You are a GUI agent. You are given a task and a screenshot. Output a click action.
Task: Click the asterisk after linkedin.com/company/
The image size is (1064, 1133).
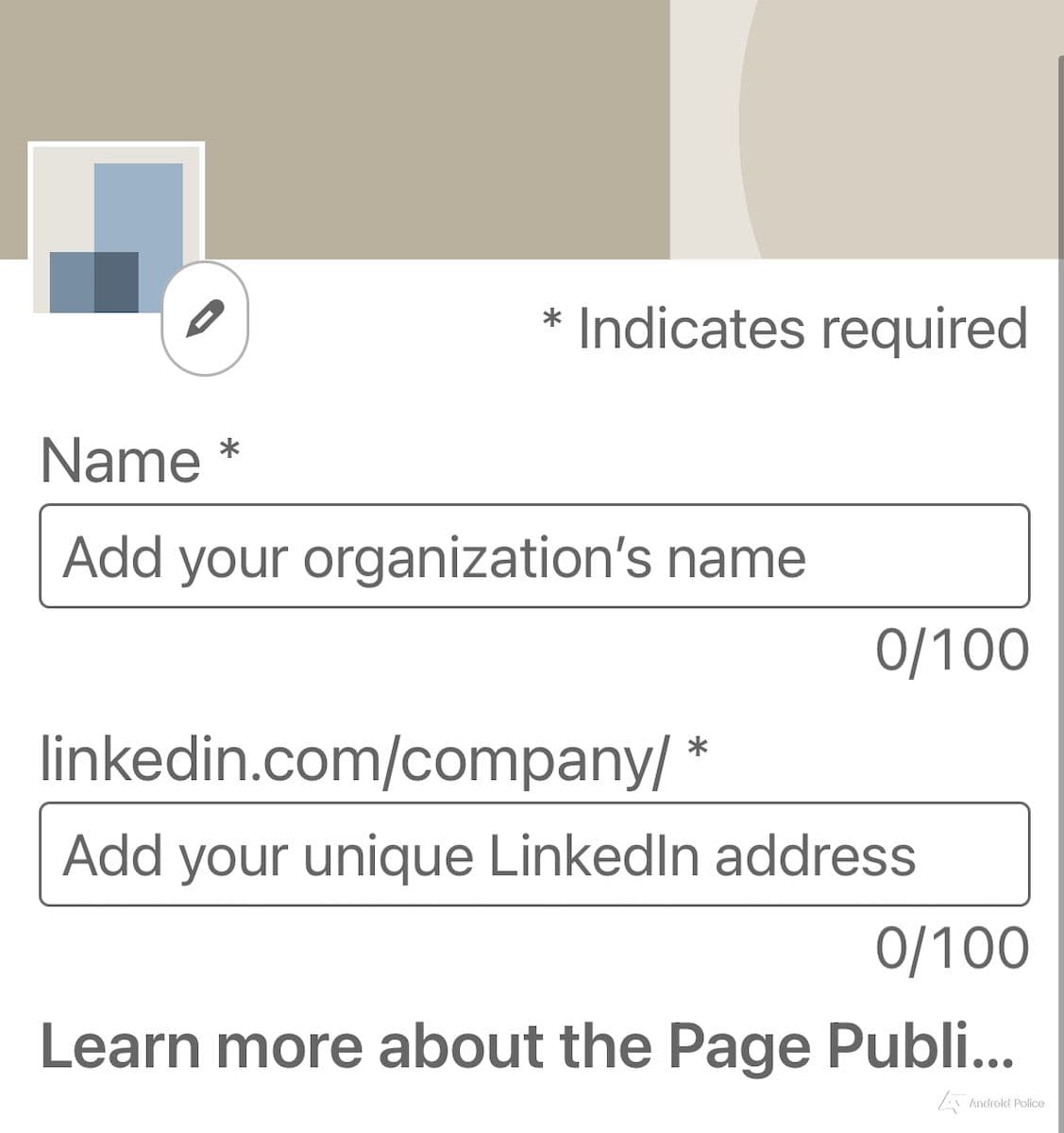click(x=698, y=750)
